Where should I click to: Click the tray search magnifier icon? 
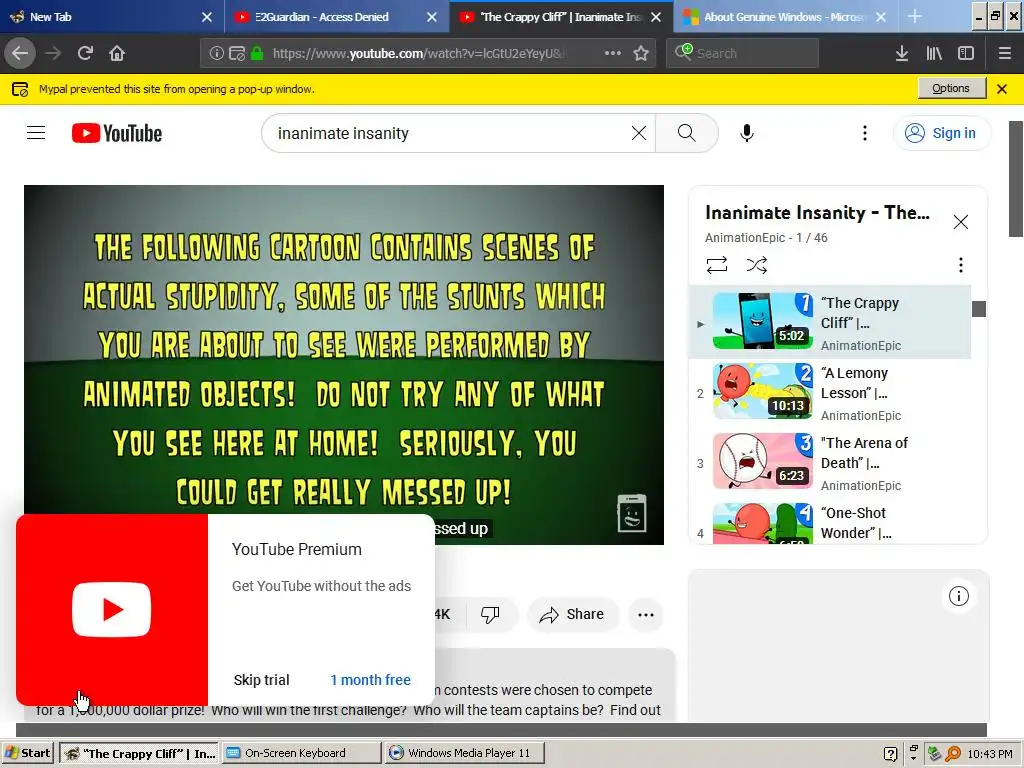point(953,754)
